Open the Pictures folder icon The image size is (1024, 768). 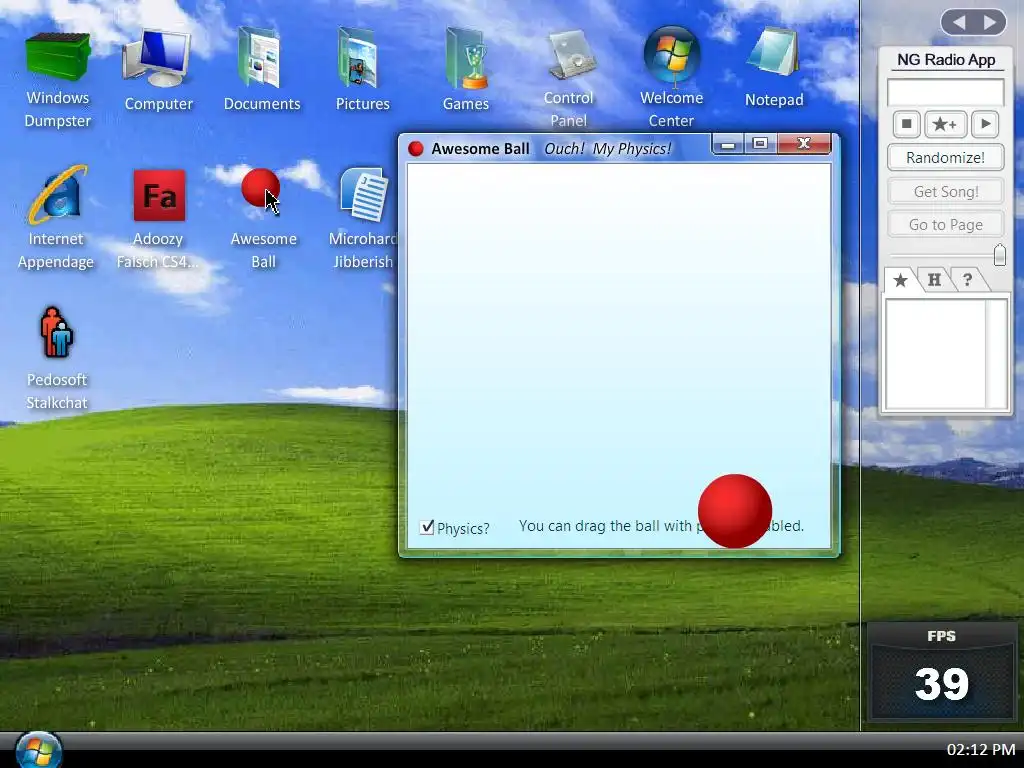[x=359, y=59]
